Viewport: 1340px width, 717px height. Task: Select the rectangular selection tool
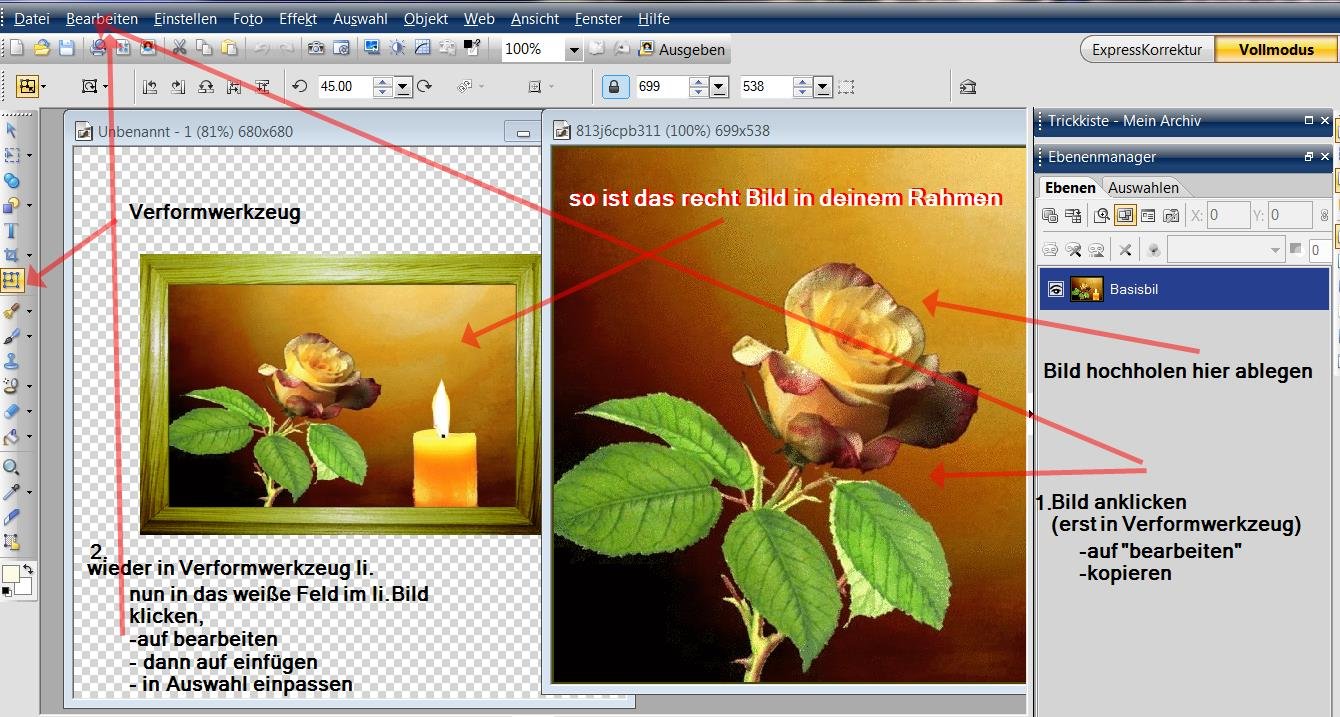click(x=12, y=155)
